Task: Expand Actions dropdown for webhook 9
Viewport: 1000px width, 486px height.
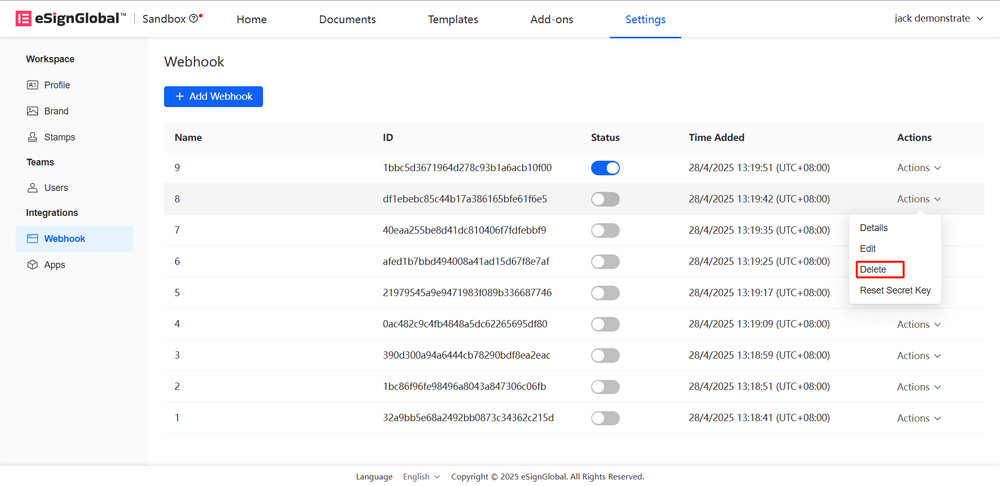Action: click(918, 168)
